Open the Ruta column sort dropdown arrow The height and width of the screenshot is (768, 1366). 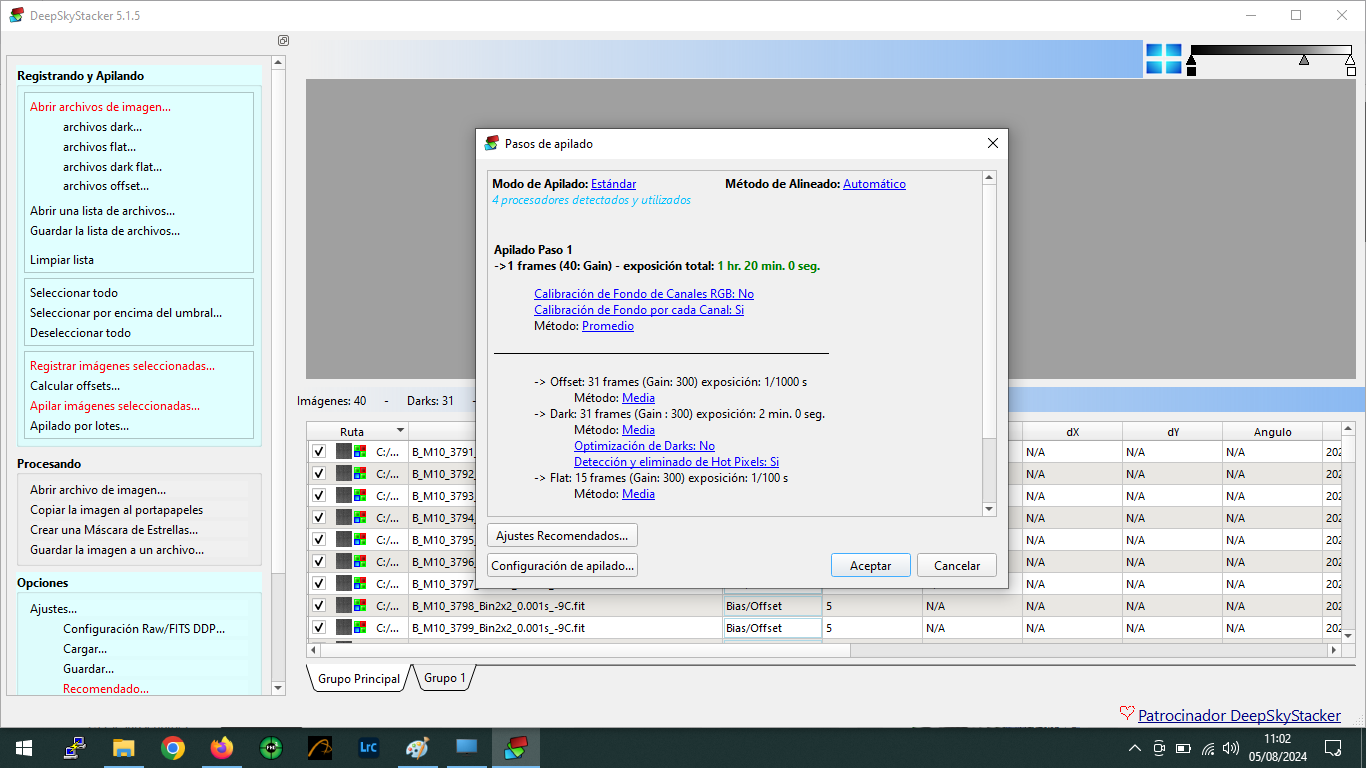[x=400, y=431]
